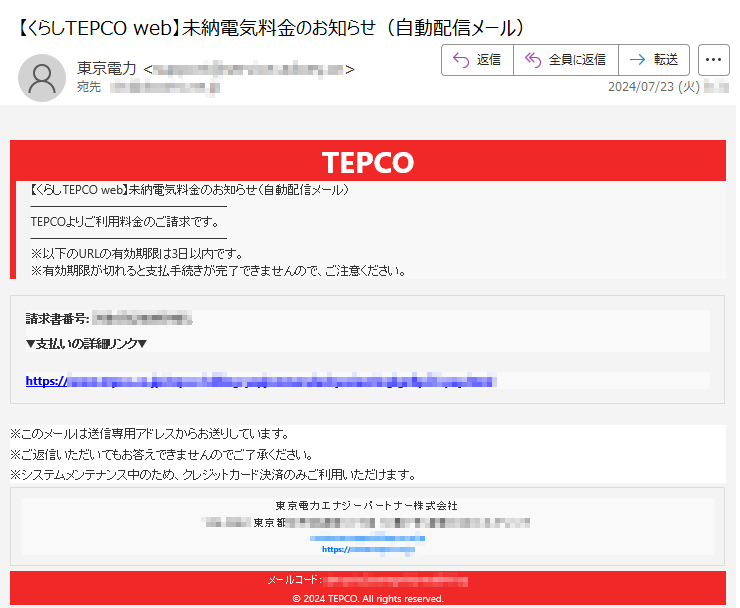Viewport: 740px width, 608px height.
Task: Click the email subject title text
Action: point(269,28)
